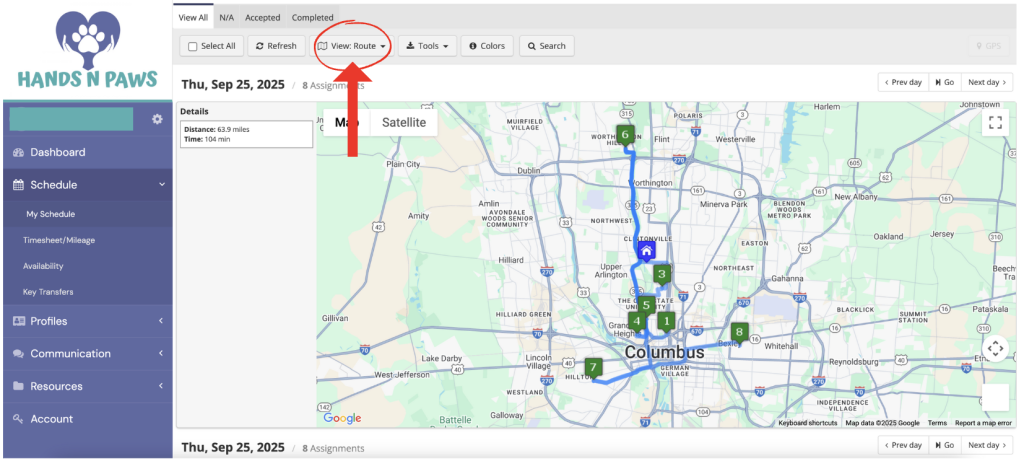The height and width of the screenshot is (461, 1024).
Task: Go to Next day at top
Action: click(x=986, y=82)
